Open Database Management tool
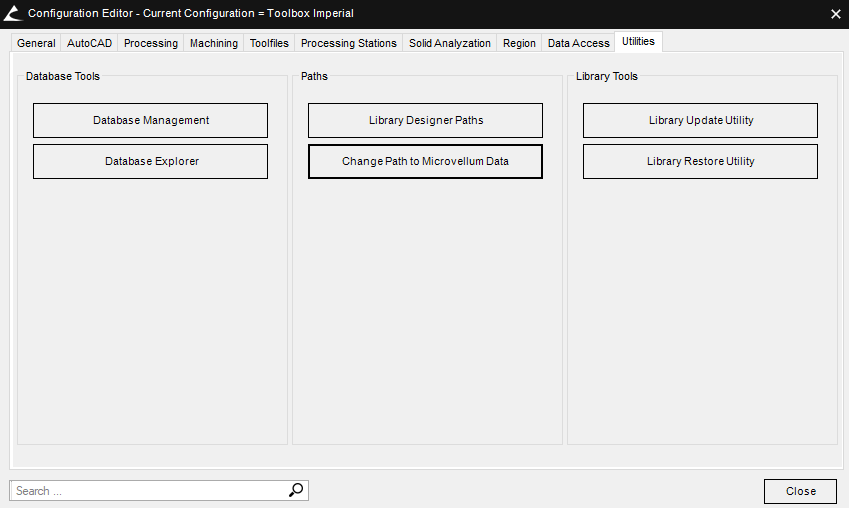 tap(150, 120)
